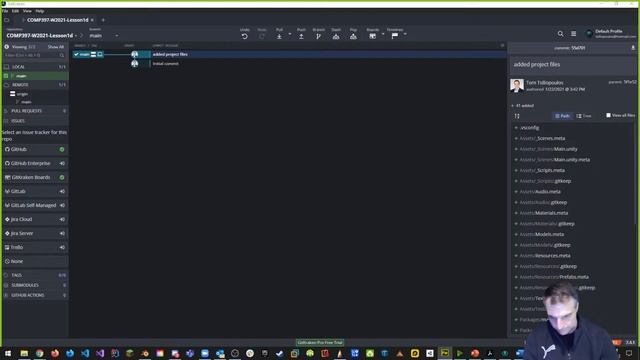Expand the SUBMODULES section

click(34, 285)
